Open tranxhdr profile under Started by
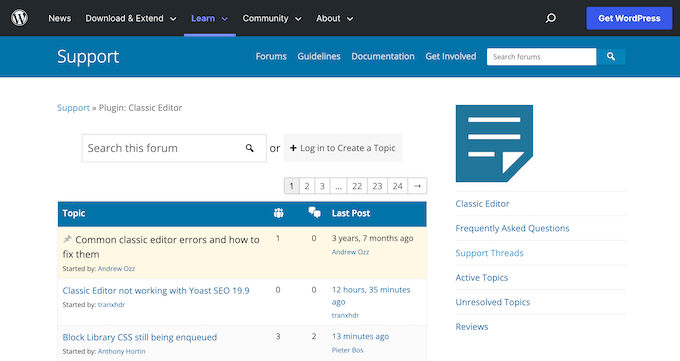The width and height of the screenshot is (680, 361). 111,305
